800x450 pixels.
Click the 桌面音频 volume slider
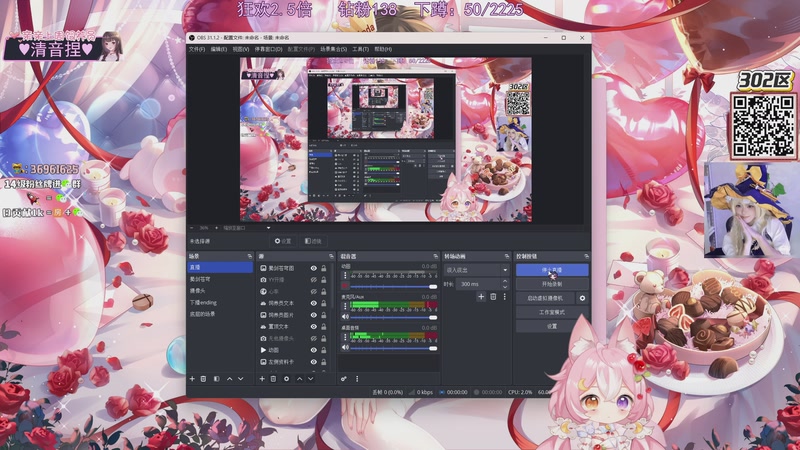394,348
